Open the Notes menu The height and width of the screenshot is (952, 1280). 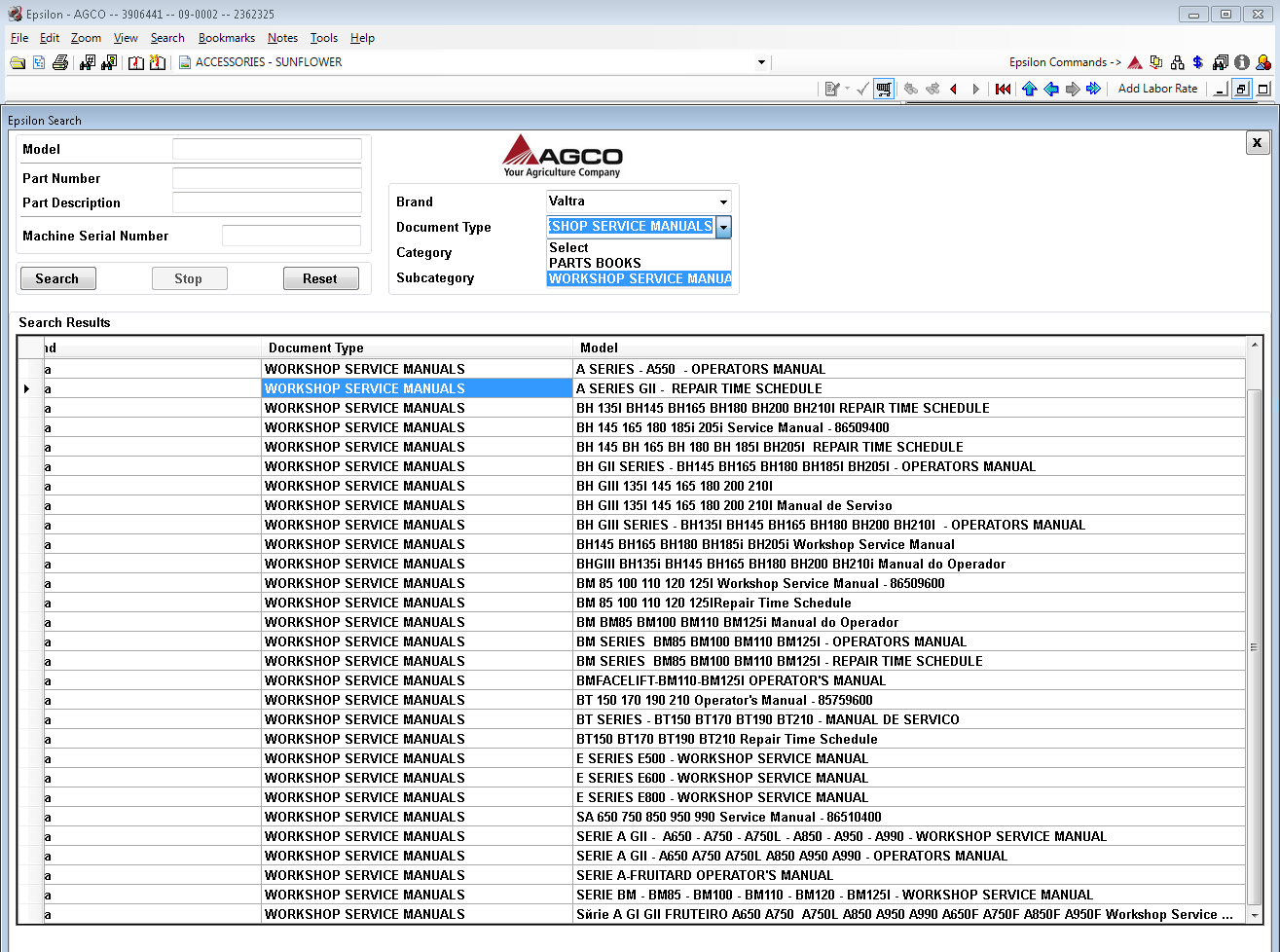click(x=282, y=38)
